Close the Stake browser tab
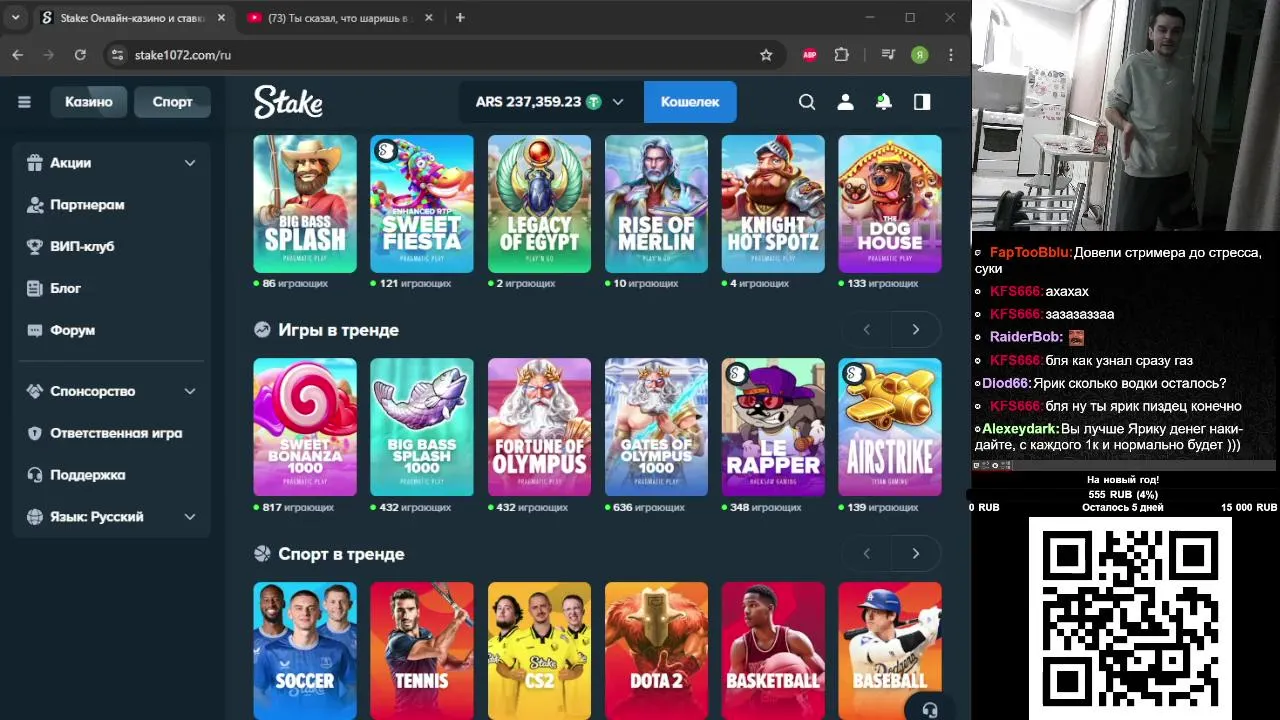1280x720 pixels. pyautogui.click(x=221, y=18)
